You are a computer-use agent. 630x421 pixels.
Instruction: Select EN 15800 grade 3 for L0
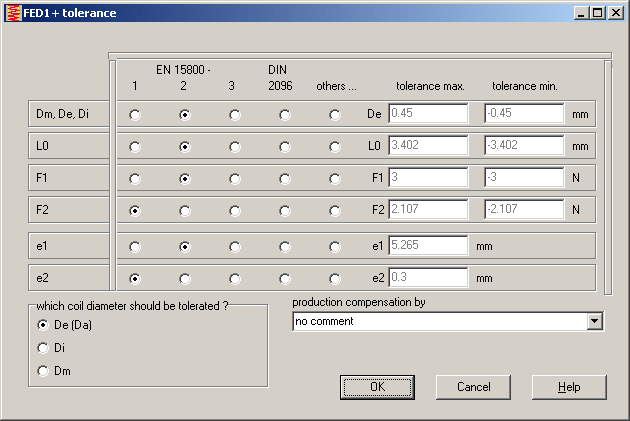tap(235, 147)
